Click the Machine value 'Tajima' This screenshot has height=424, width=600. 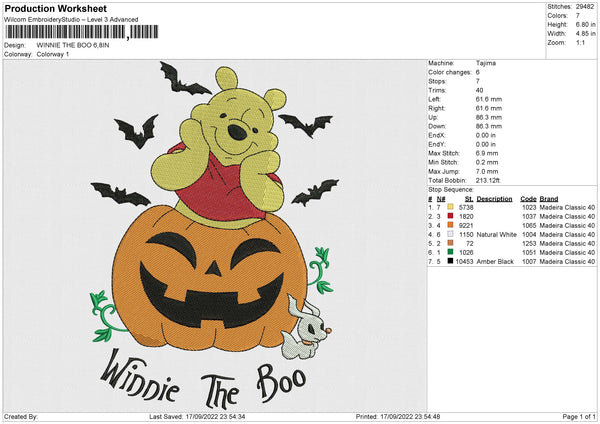click(486, 63)
